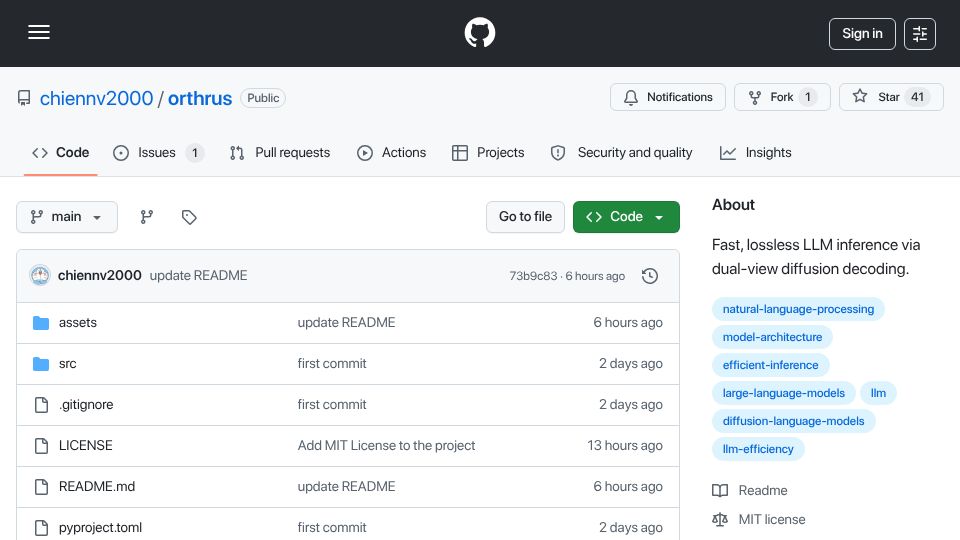Expand the main branch dropdown
The image size is (960, 540).
pyautogui.click(x=67, y=217)
